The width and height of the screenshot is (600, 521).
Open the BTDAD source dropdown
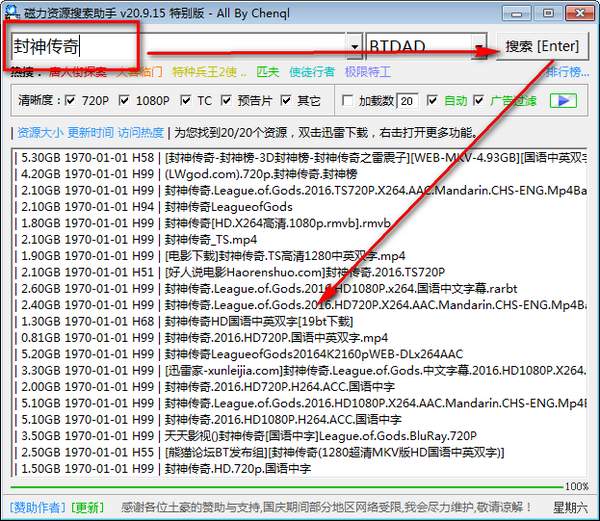point(479,46)
